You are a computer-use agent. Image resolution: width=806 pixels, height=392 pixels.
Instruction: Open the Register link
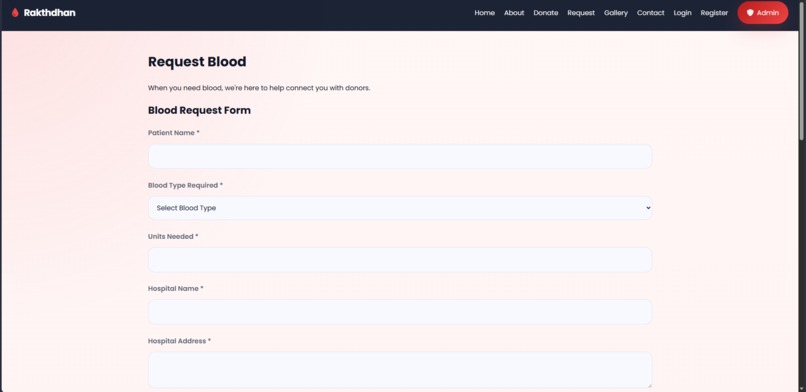[x=714, y=13]
